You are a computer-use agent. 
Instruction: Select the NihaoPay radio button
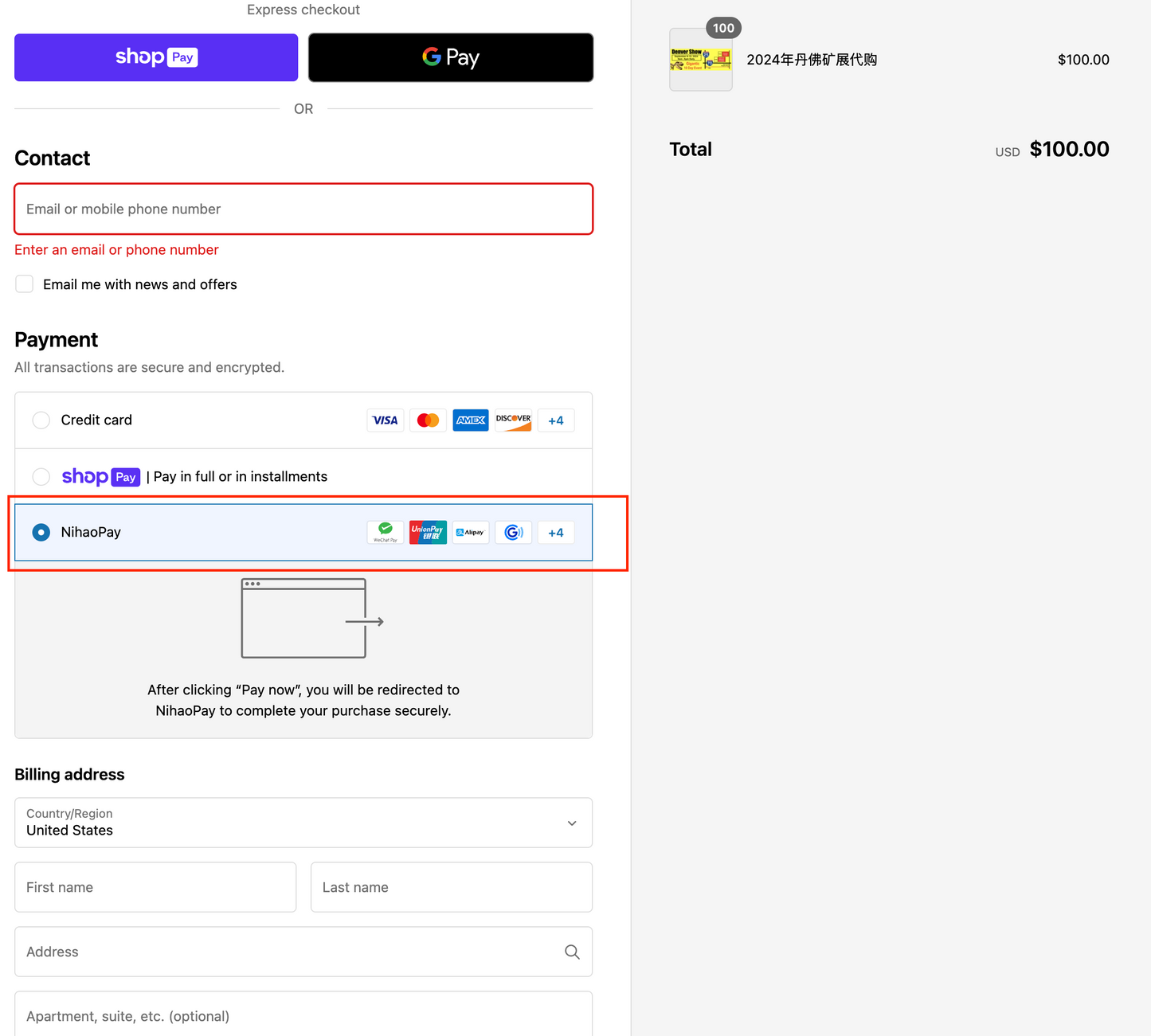(41, 532)
